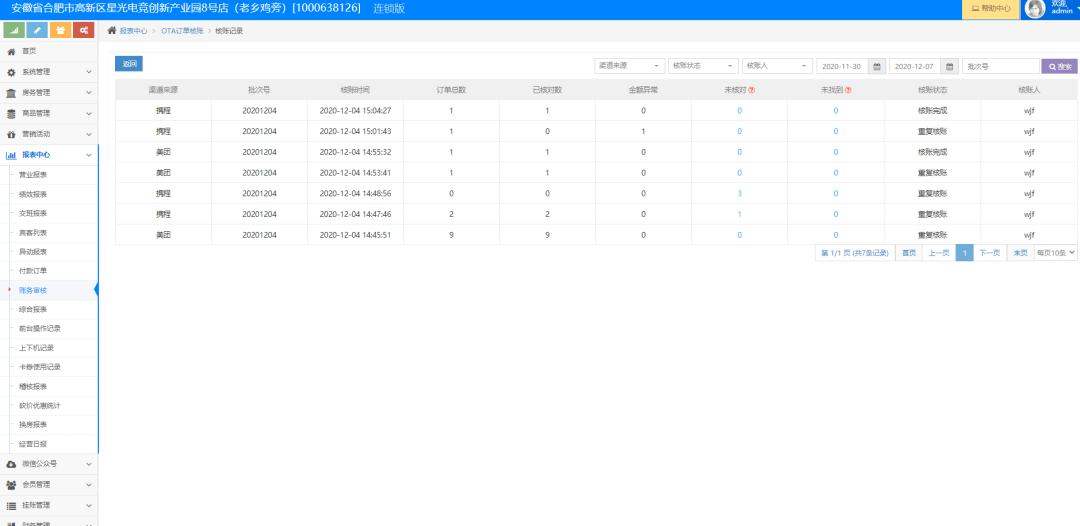Image resolution: width=1080 pixels, height=526 pixels.
Task: Expand 商品管理 sidebar menu
Action: [50, 113]
